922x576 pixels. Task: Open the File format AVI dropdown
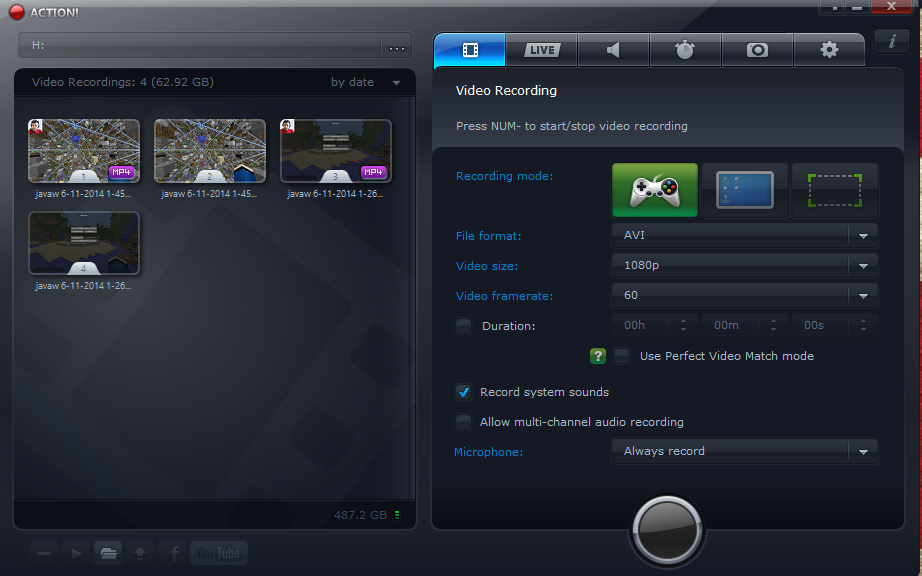coord(744,235)
